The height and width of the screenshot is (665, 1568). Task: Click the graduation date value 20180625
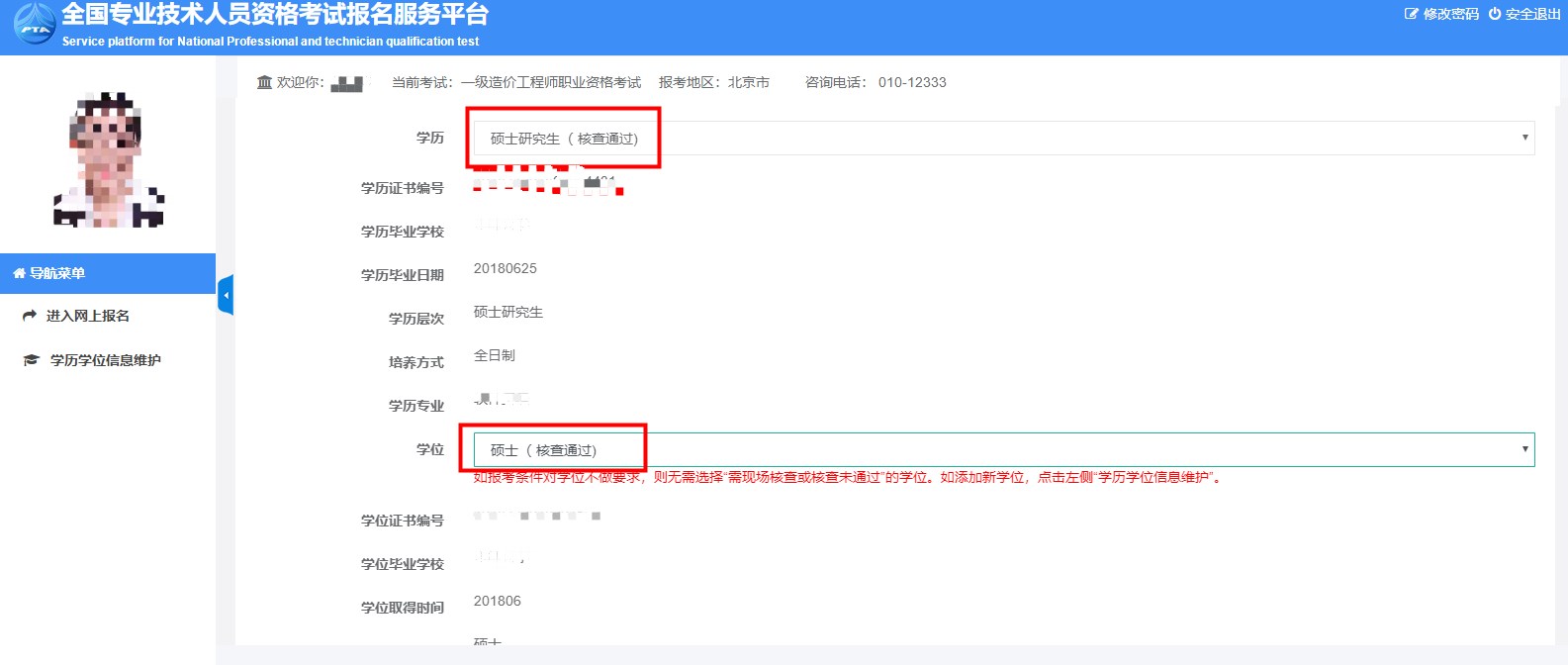click(506, 268)
